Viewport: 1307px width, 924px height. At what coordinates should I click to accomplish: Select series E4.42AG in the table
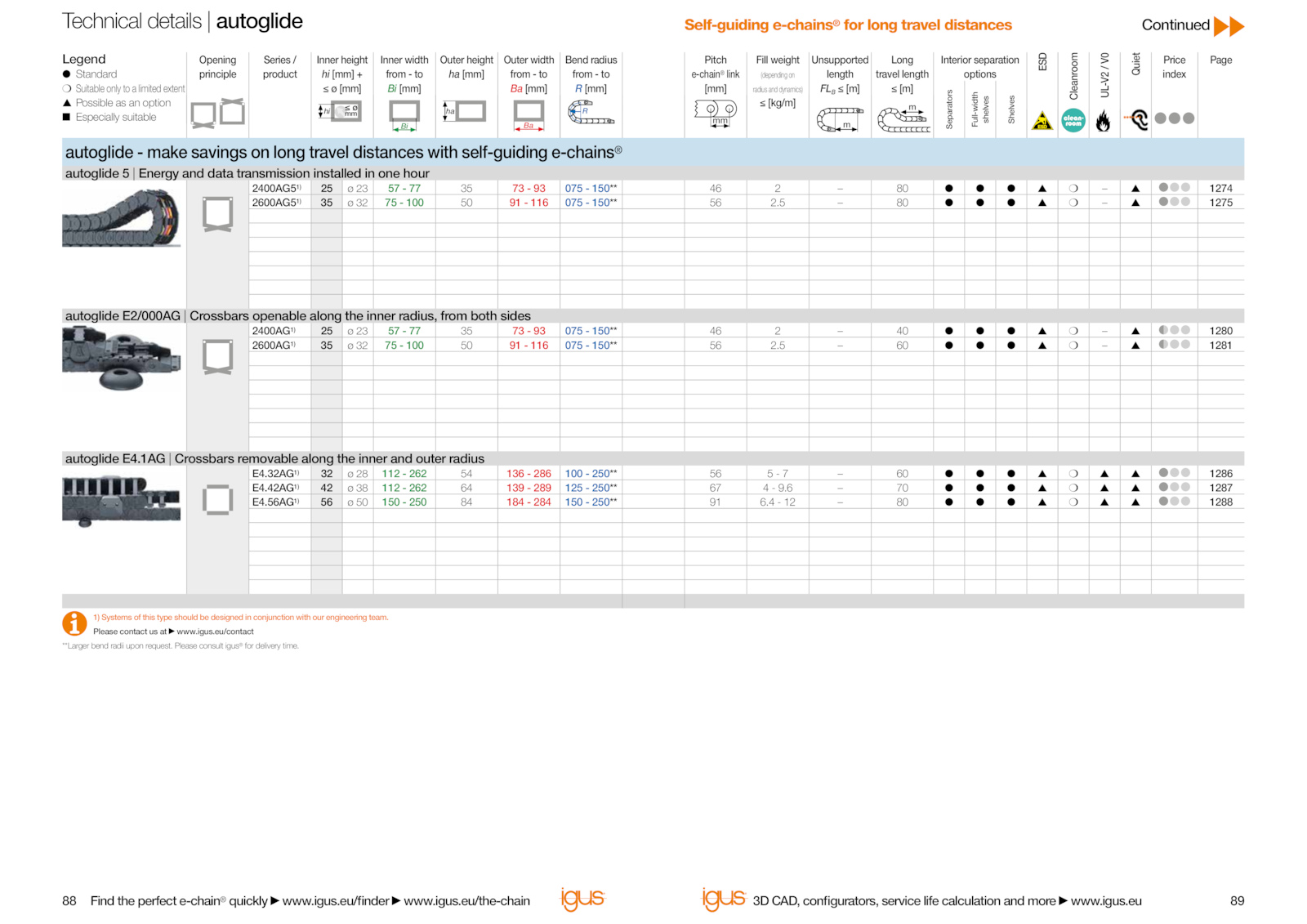275,488
